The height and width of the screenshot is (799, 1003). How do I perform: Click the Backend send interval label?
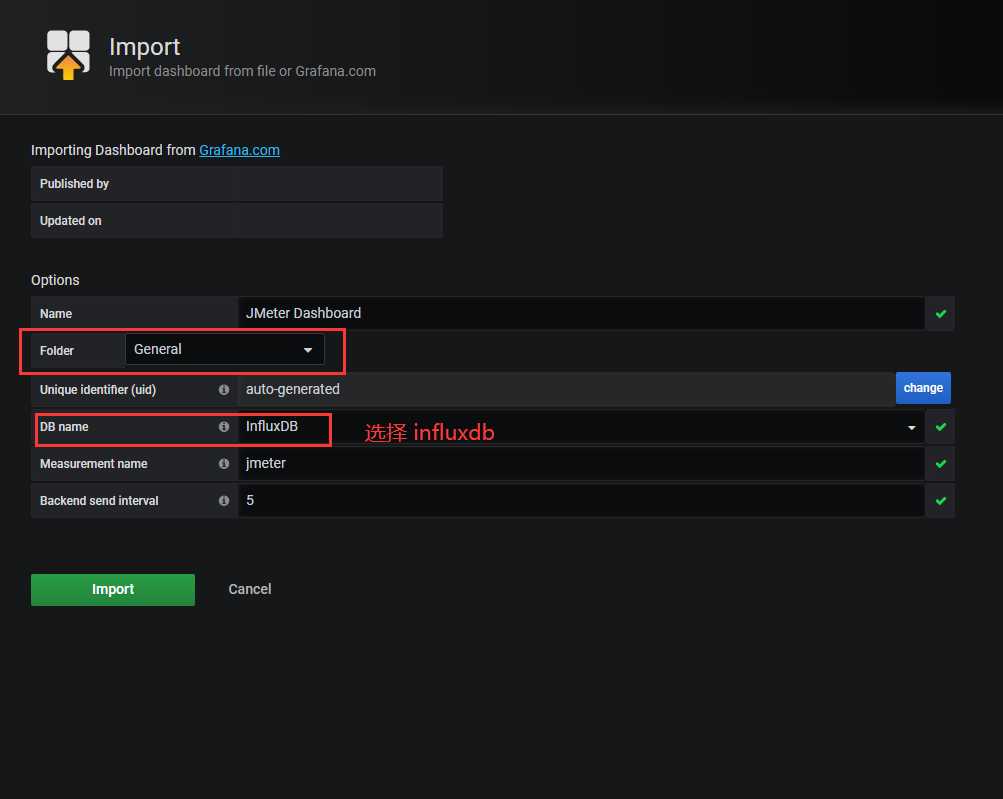coord(99,501)
